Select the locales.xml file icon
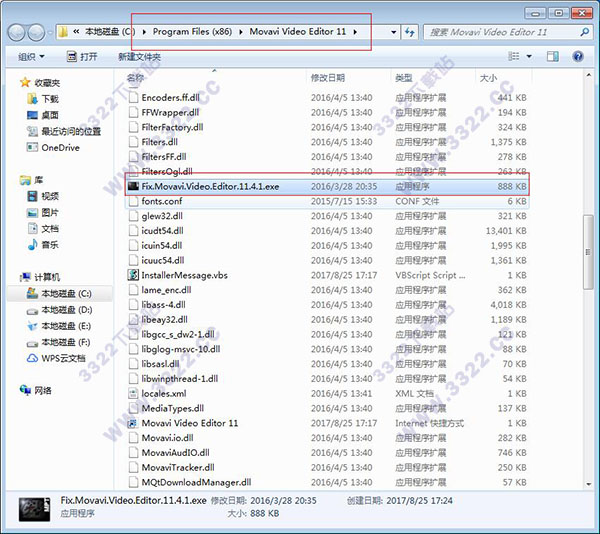Screen dimensions: 600x534 tap(133, 393)
